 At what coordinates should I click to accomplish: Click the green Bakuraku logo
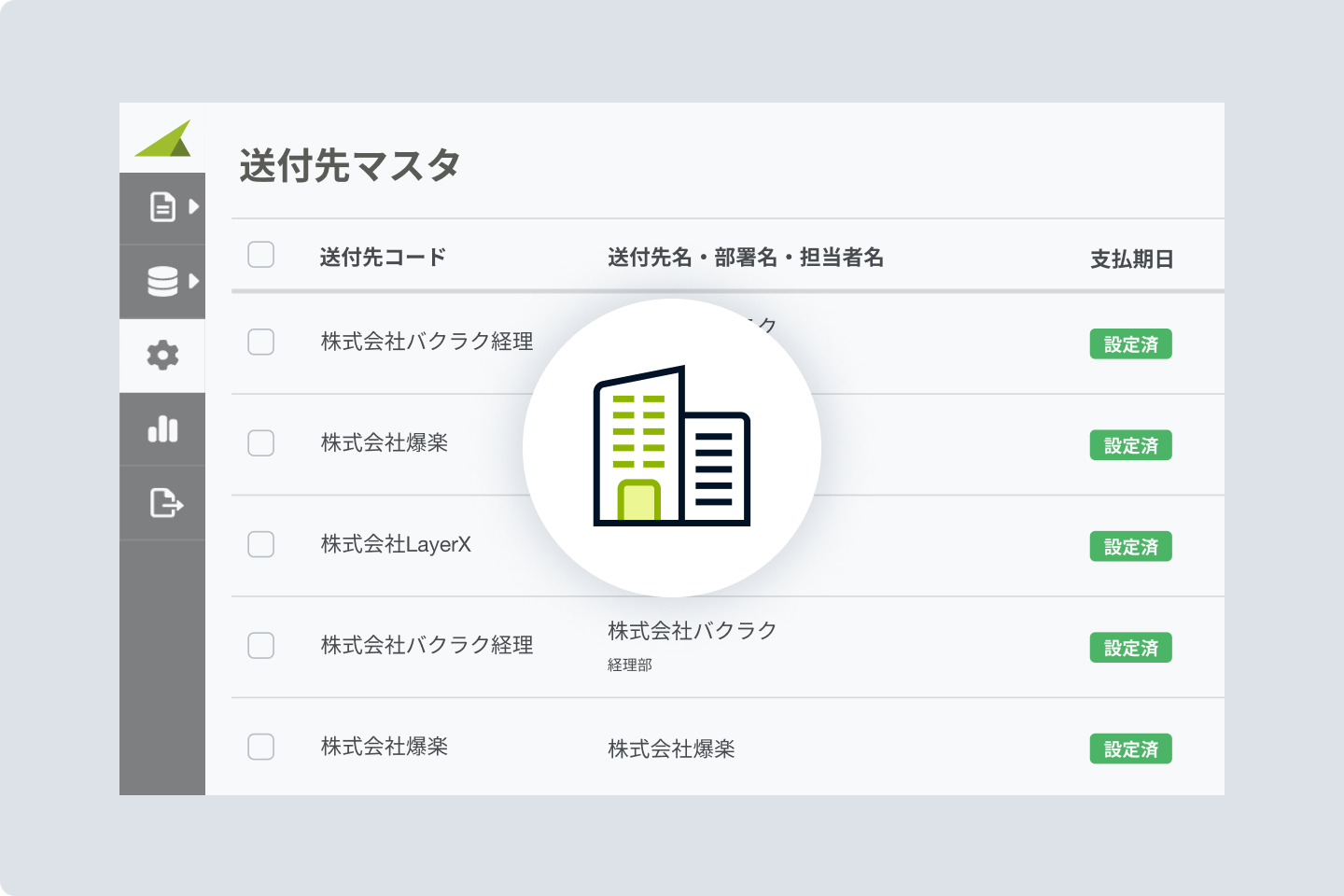pyautogui.click(x=163, y=138)
